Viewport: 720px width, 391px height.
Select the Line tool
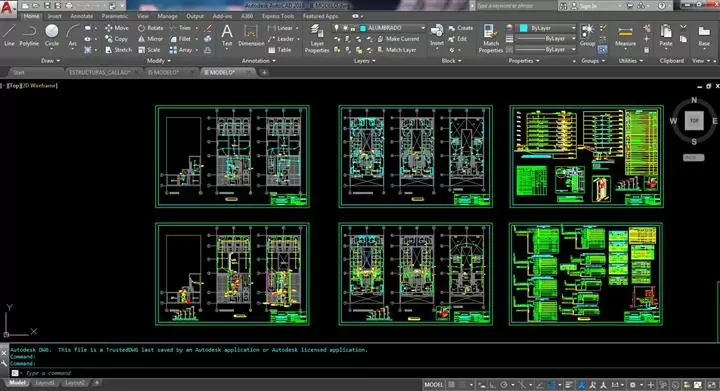[9, 36]
